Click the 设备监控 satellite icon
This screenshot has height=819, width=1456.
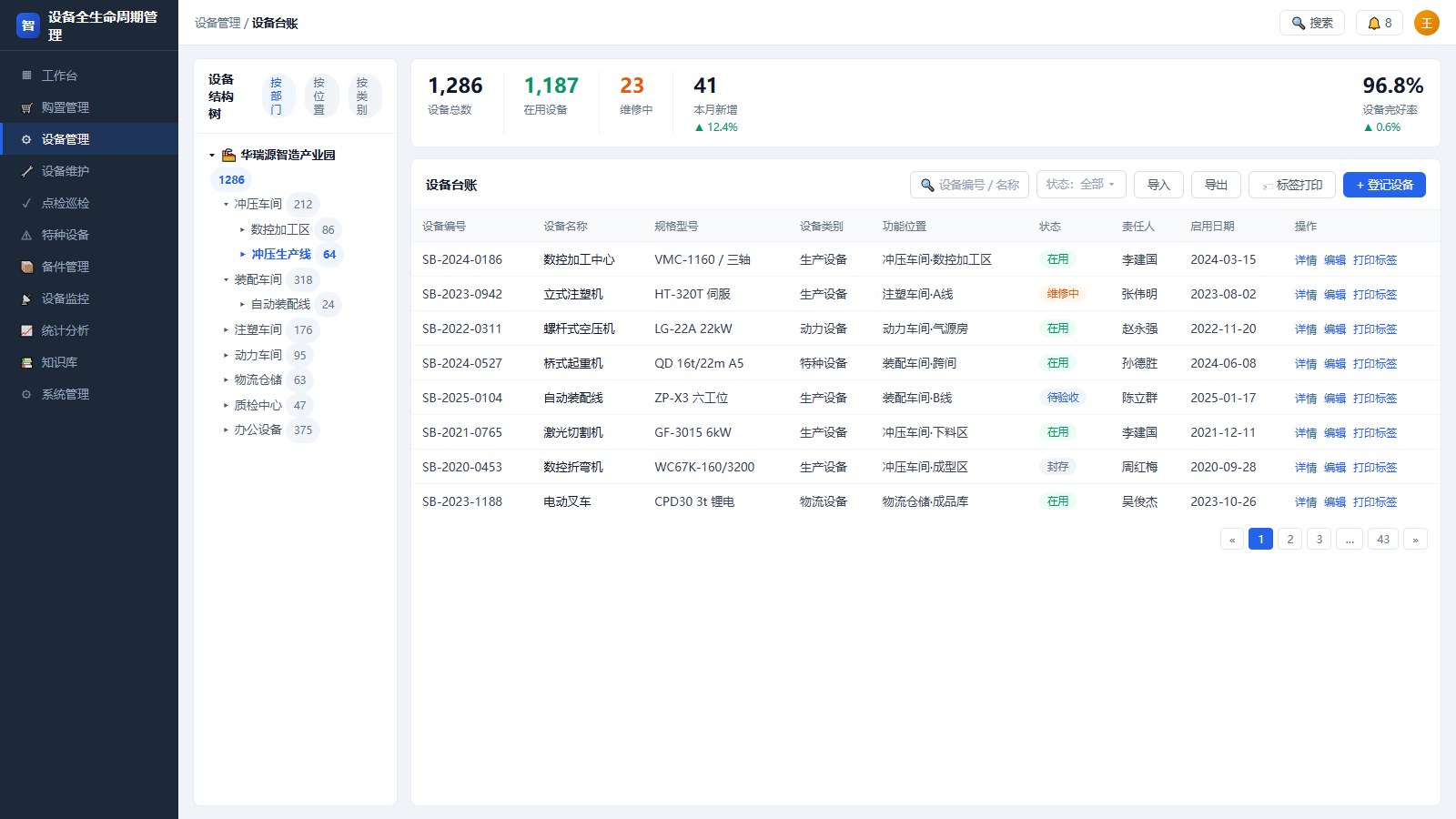pyautogui.click(x=26, y=298)
